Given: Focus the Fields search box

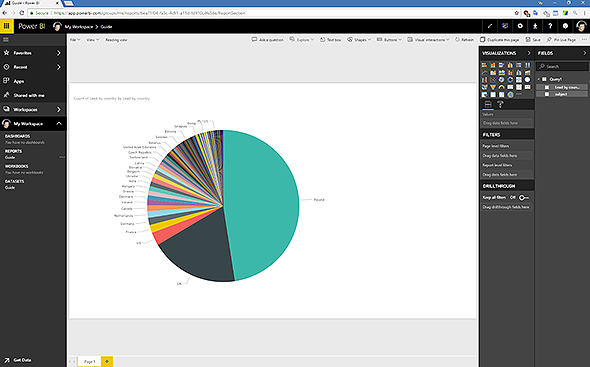Looking at the screenshot, I should click(563, 66).
